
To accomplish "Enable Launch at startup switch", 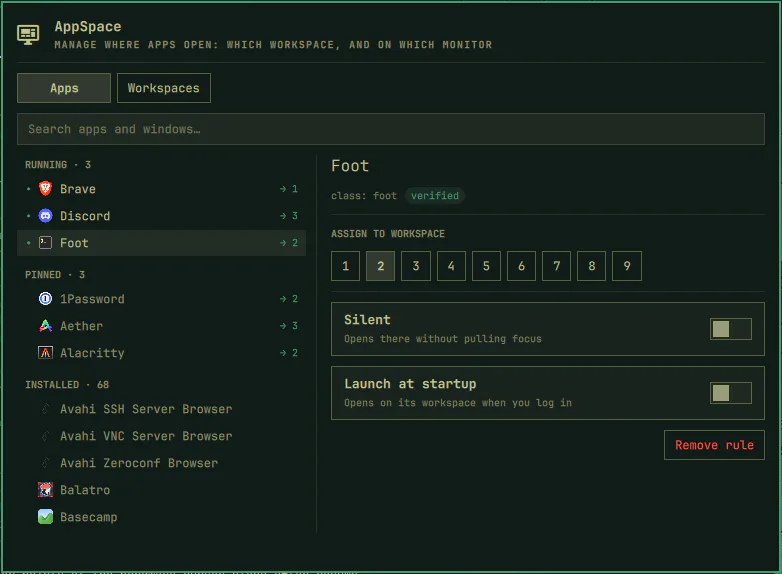I will (x=731, y=393).
